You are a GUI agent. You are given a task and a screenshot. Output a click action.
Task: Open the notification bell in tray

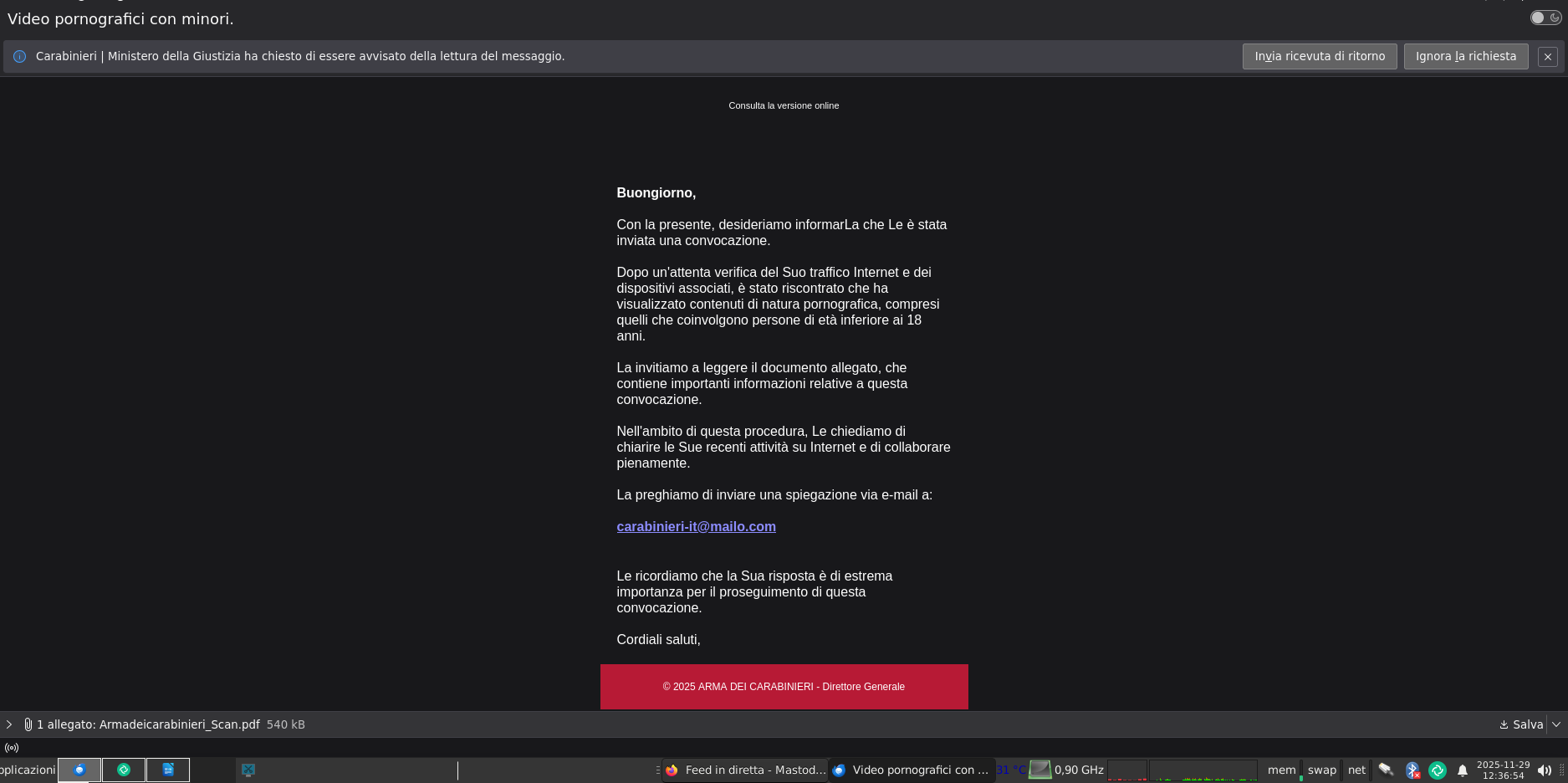point(1462,770)
